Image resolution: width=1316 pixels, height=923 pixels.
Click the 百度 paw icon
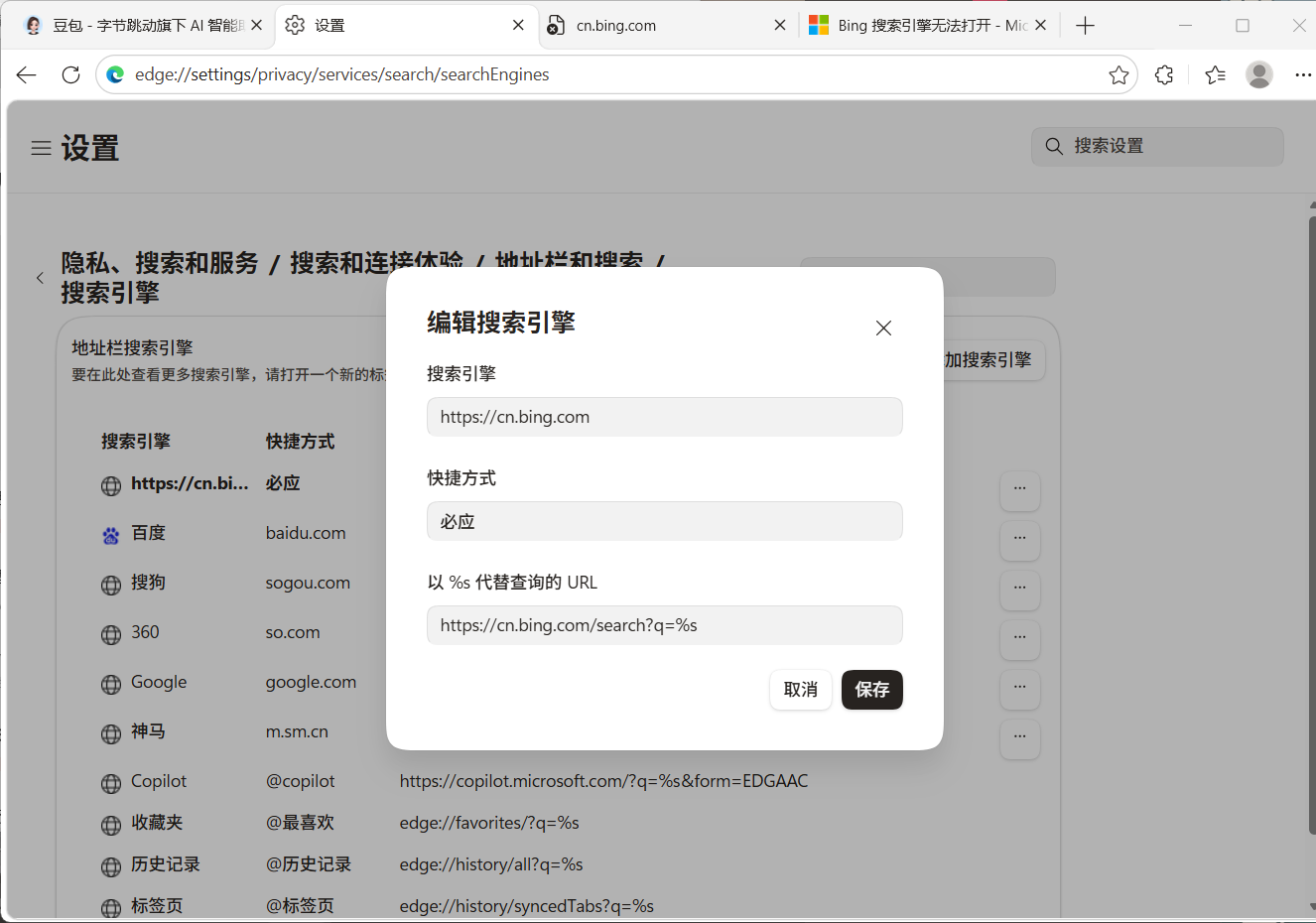click(x=111, y=535)
